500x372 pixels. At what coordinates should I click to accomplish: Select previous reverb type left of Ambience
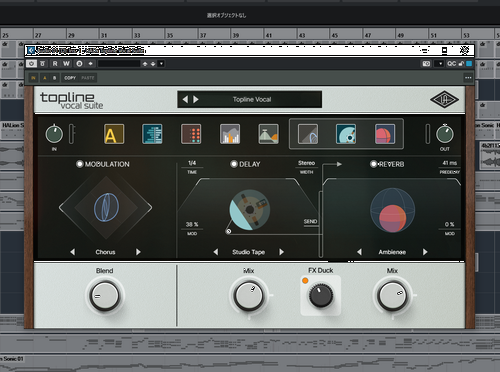[x=359, y=252]
